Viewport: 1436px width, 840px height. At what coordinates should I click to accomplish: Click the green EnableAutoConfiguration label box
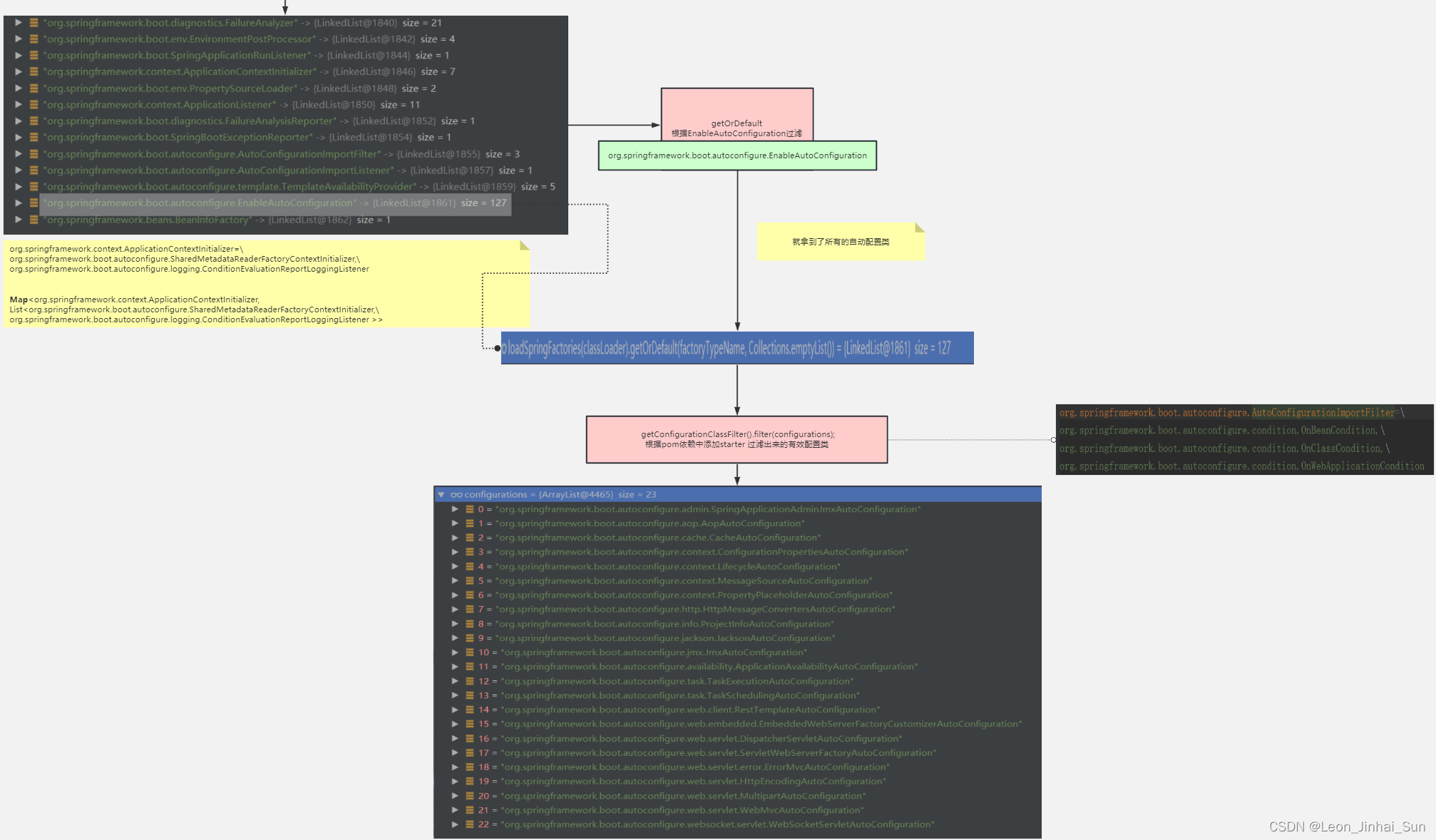pyautogui.click(x=737, y=155)
